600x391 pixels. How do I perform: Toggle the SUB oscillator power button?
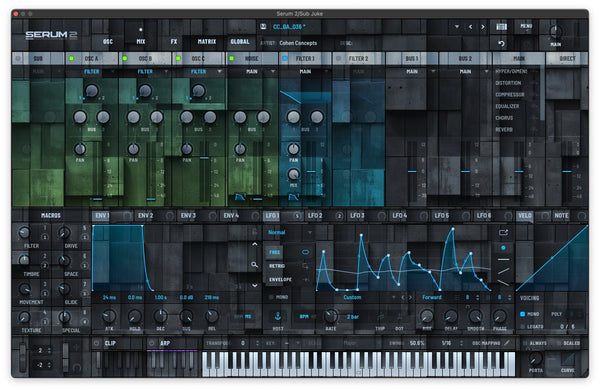18,58
